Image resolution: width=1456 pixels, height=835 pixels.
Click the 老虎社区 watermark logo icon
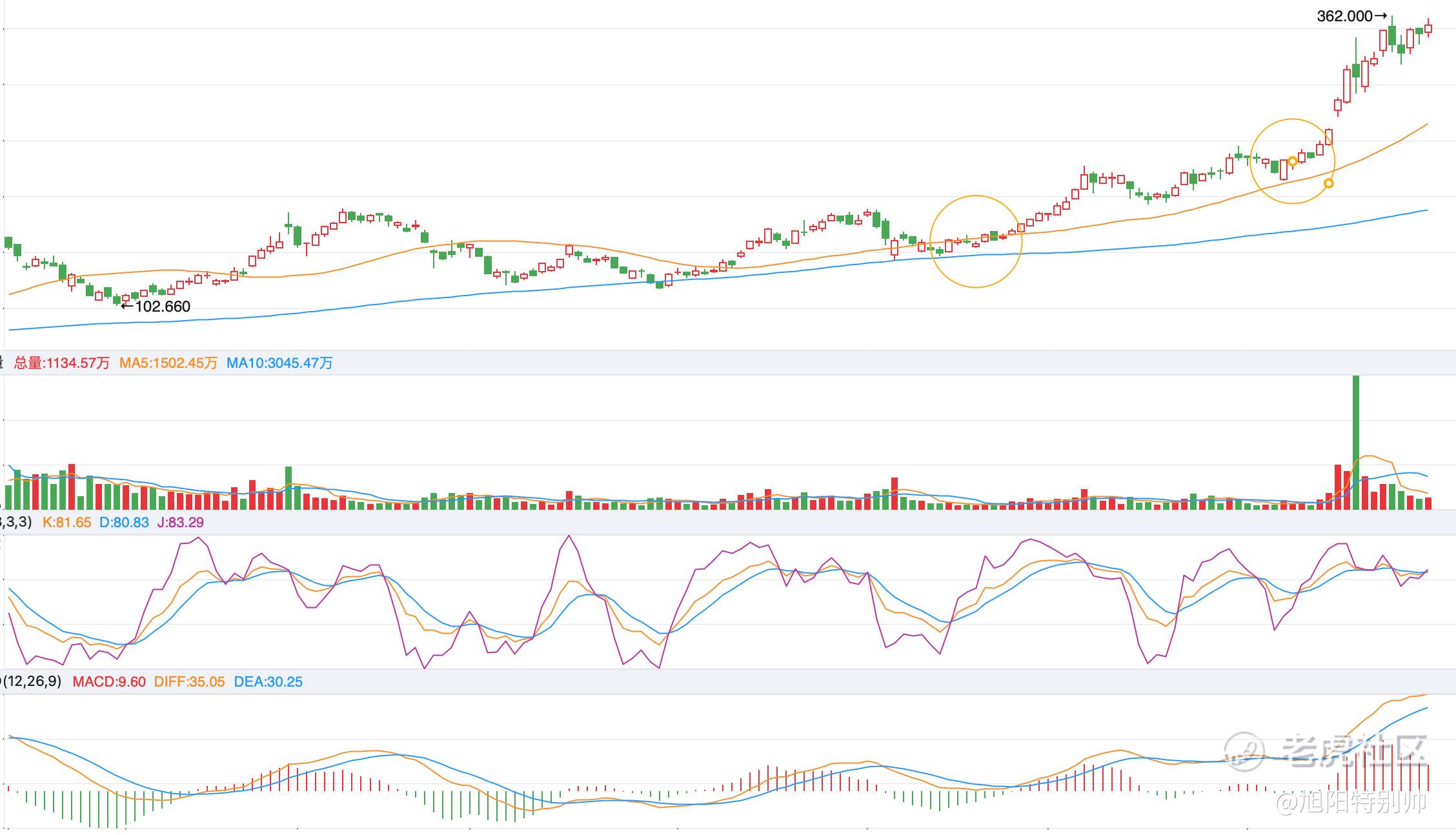click(1244, 752)
